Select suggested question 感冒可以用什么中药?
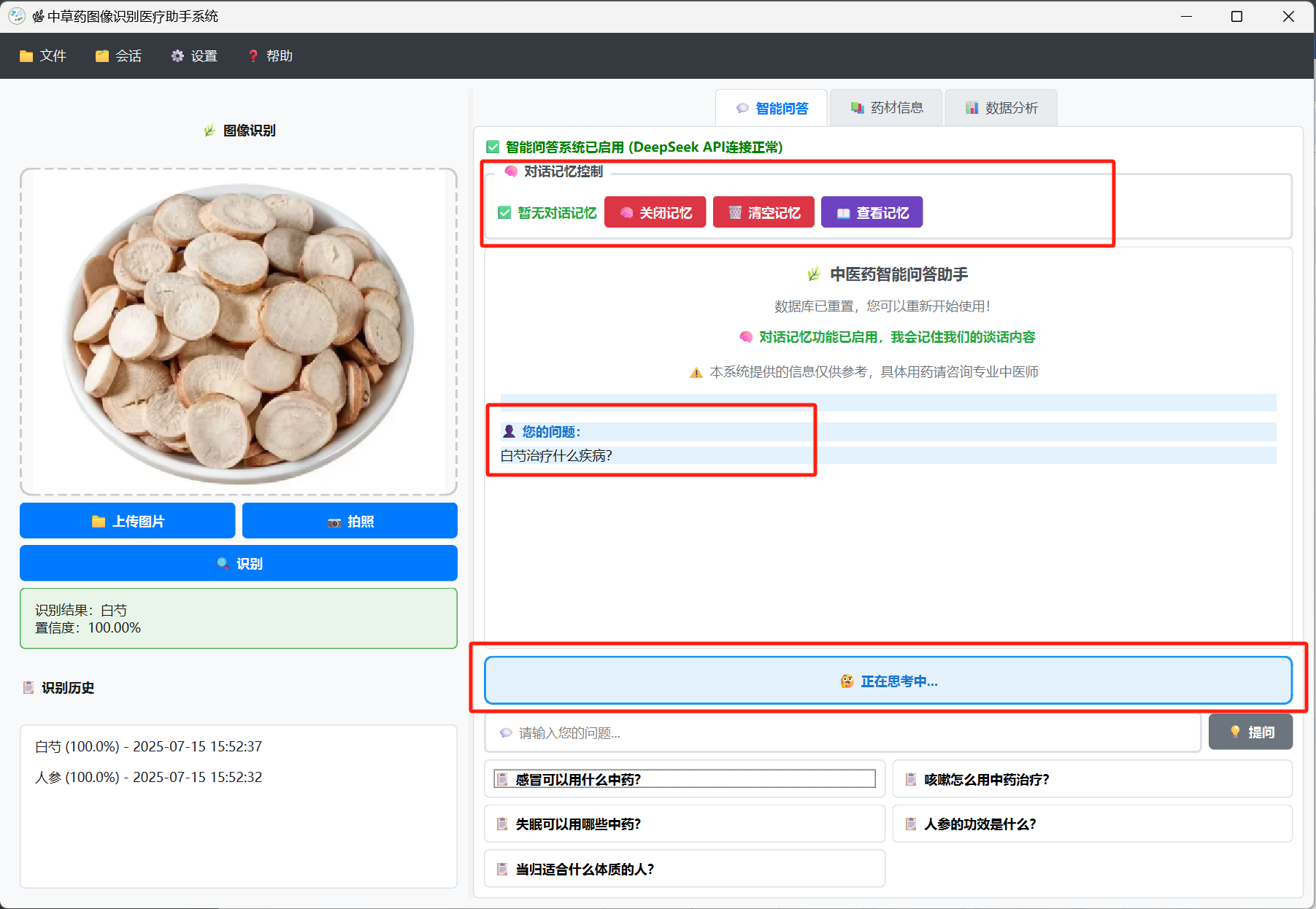The width and height of the screenshot is (1316, 909). coord(685,779)
